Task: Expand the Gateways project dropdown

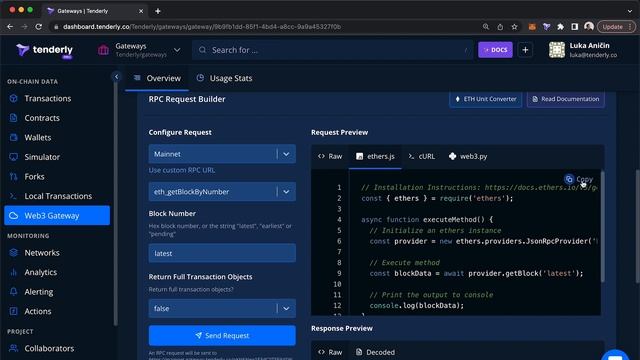Action: (177, 50)
